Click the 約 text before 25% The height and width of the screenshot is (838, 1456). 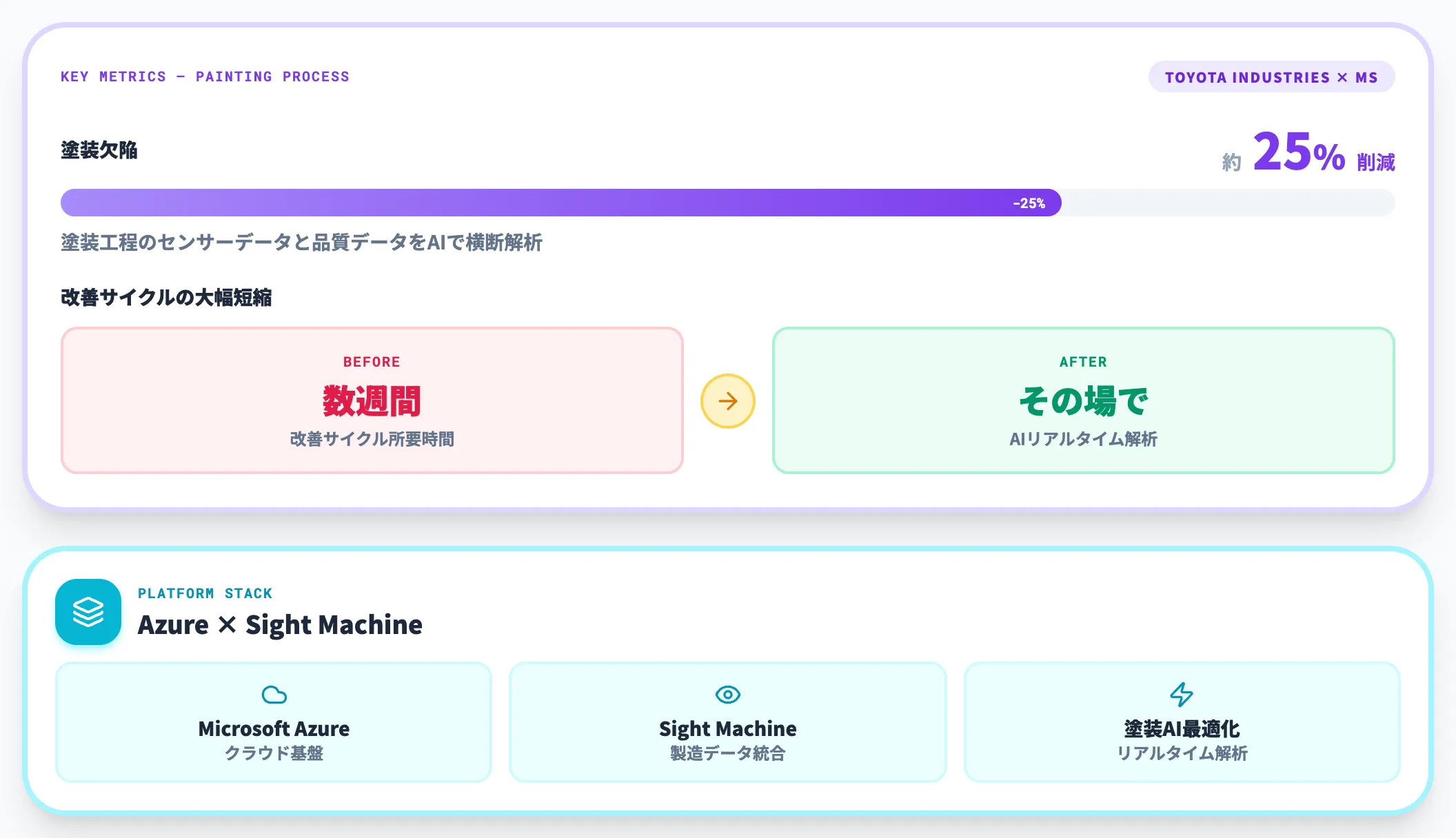click(1232, 163)
